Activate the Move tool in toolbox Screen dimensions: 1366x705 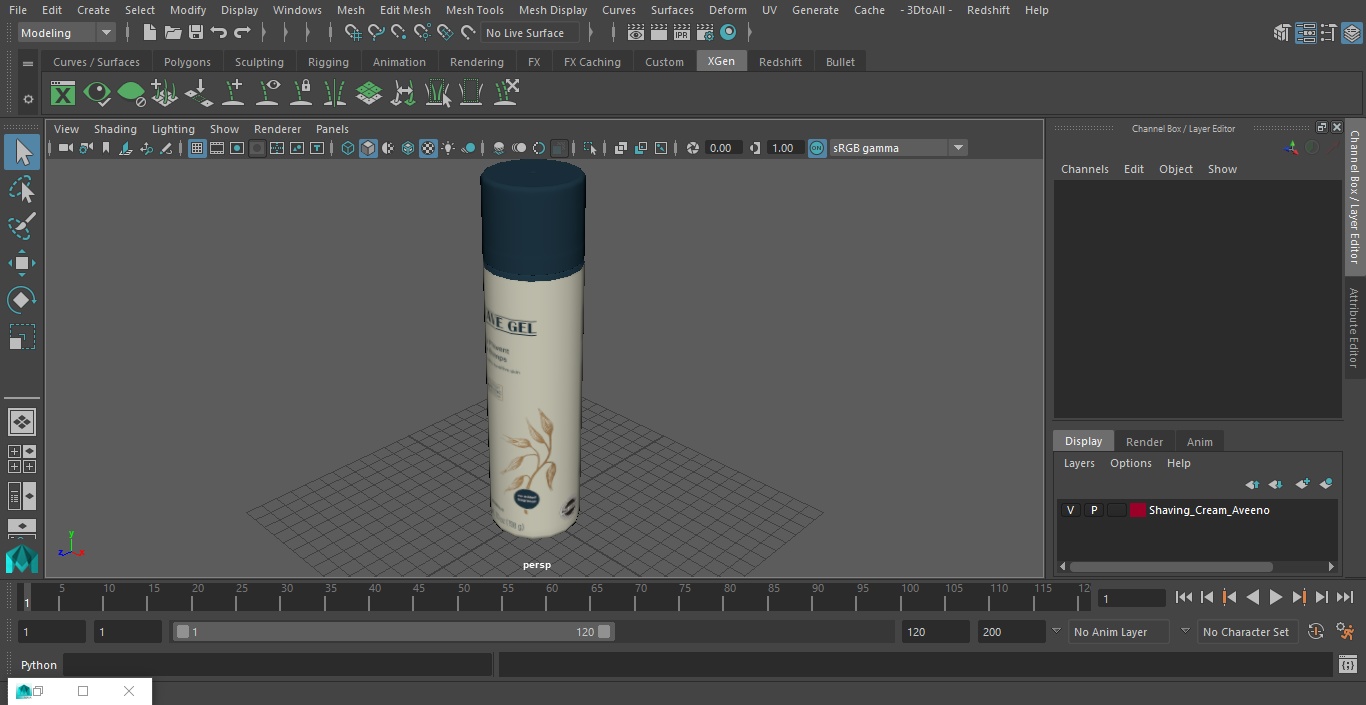(22, 263)
